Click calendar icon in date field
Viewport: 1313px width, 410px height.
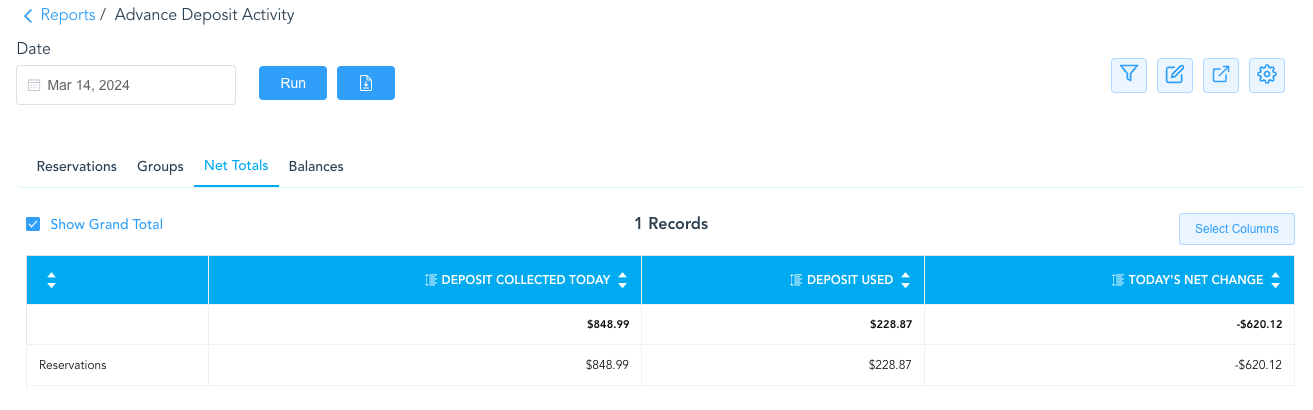pos(34,85)
